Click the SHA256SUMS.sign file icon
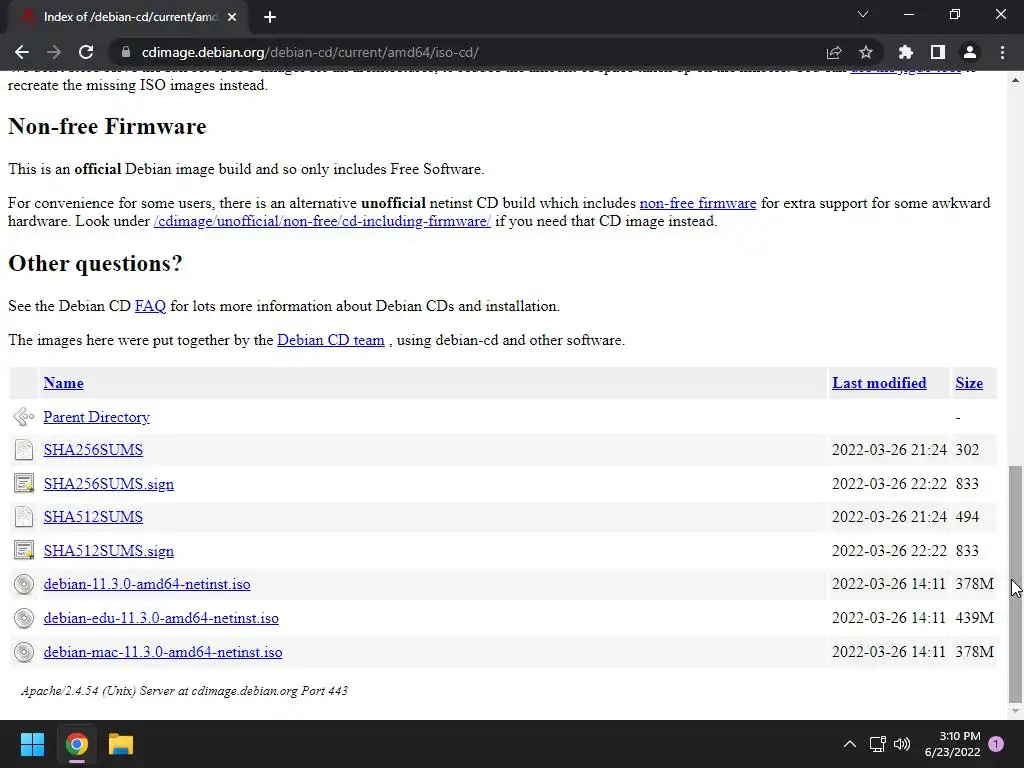Viewport: 1024px width, 768px height. [x=24, y=484]
